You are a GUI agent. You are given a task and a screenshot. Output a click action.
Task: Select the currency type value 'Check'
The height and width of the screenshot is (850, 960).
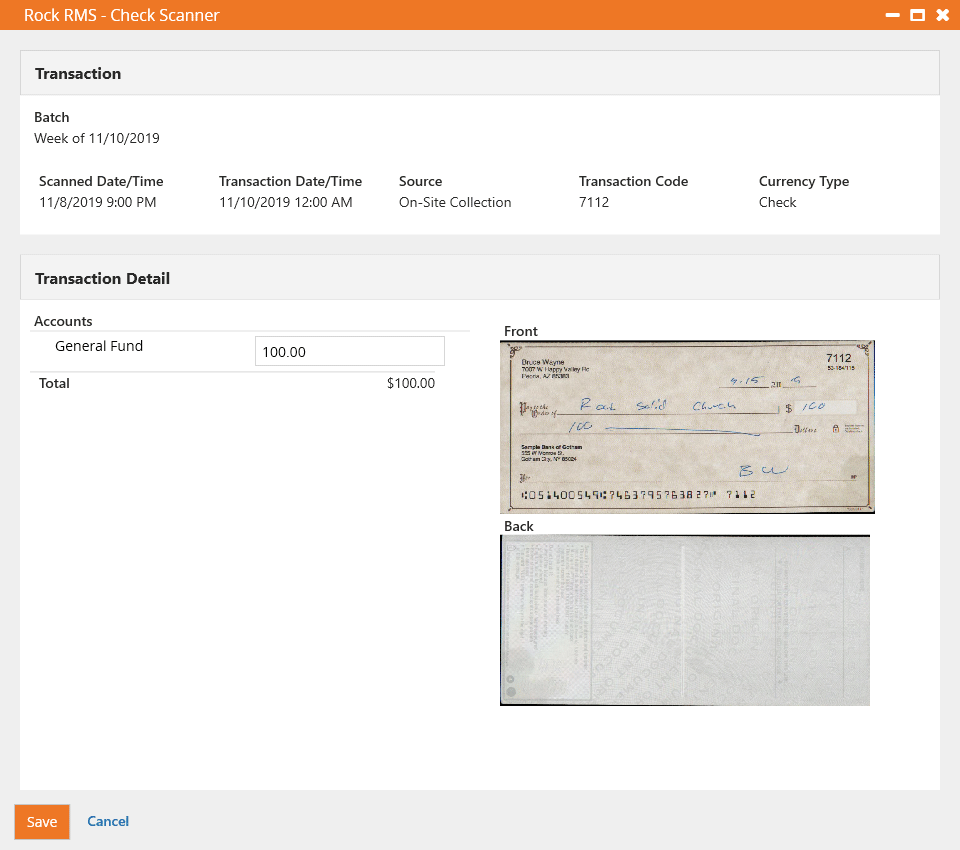pyautogui.click(x=778, y=202)
